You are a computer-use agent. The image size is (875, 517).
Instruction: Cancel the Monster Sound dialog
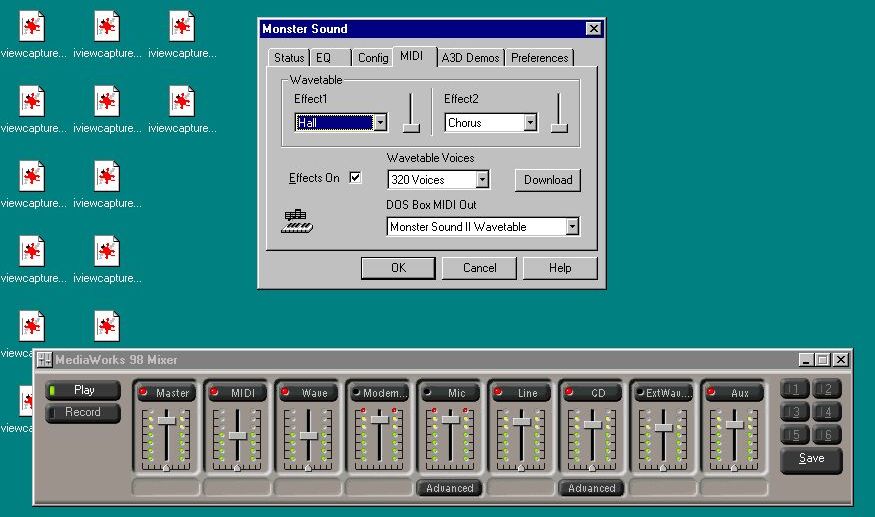[x=479, y=268]
